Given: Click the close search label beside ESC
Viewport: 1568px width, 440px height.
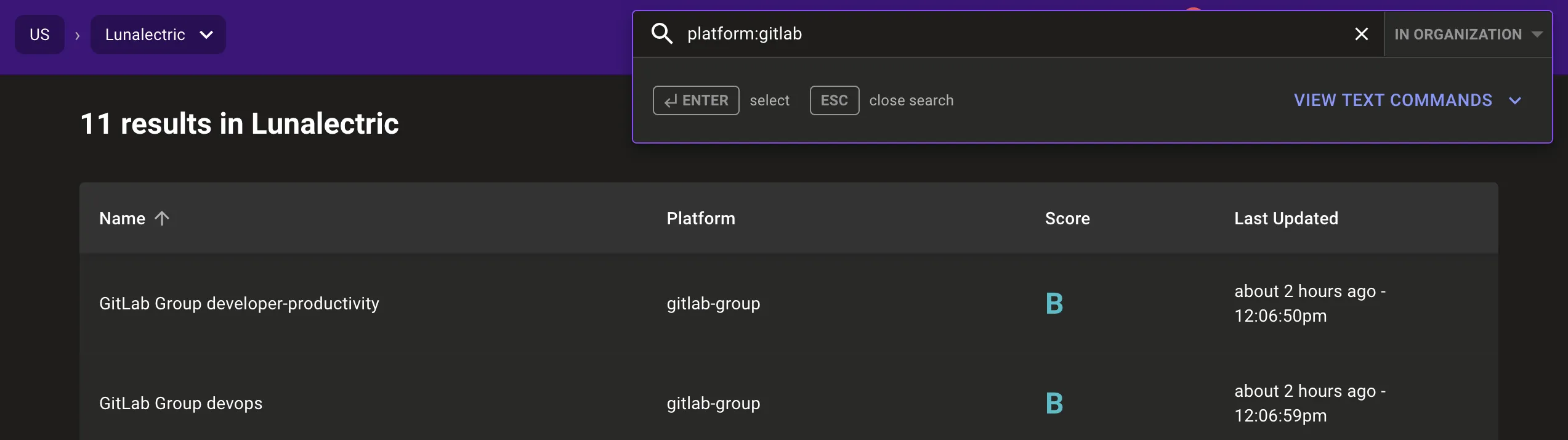Looking at the screenshot, I should click(911, 100).
